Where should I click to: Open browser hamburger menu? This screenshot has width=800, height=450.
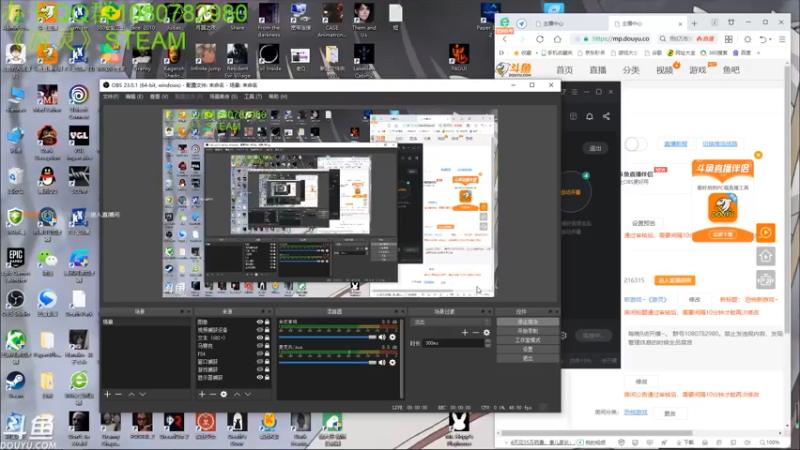[x=782, y=39]
